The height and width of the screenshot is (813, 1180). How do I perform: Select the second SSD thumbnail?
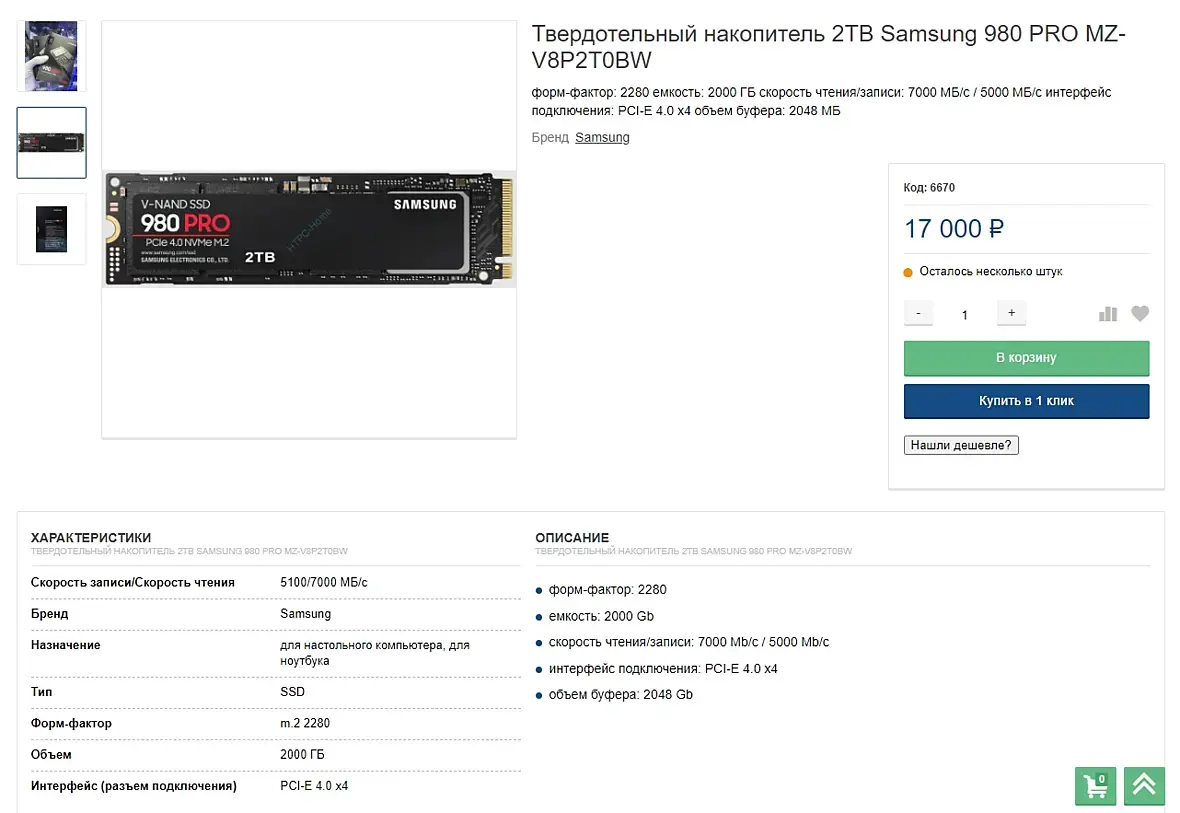click(51, 142)
